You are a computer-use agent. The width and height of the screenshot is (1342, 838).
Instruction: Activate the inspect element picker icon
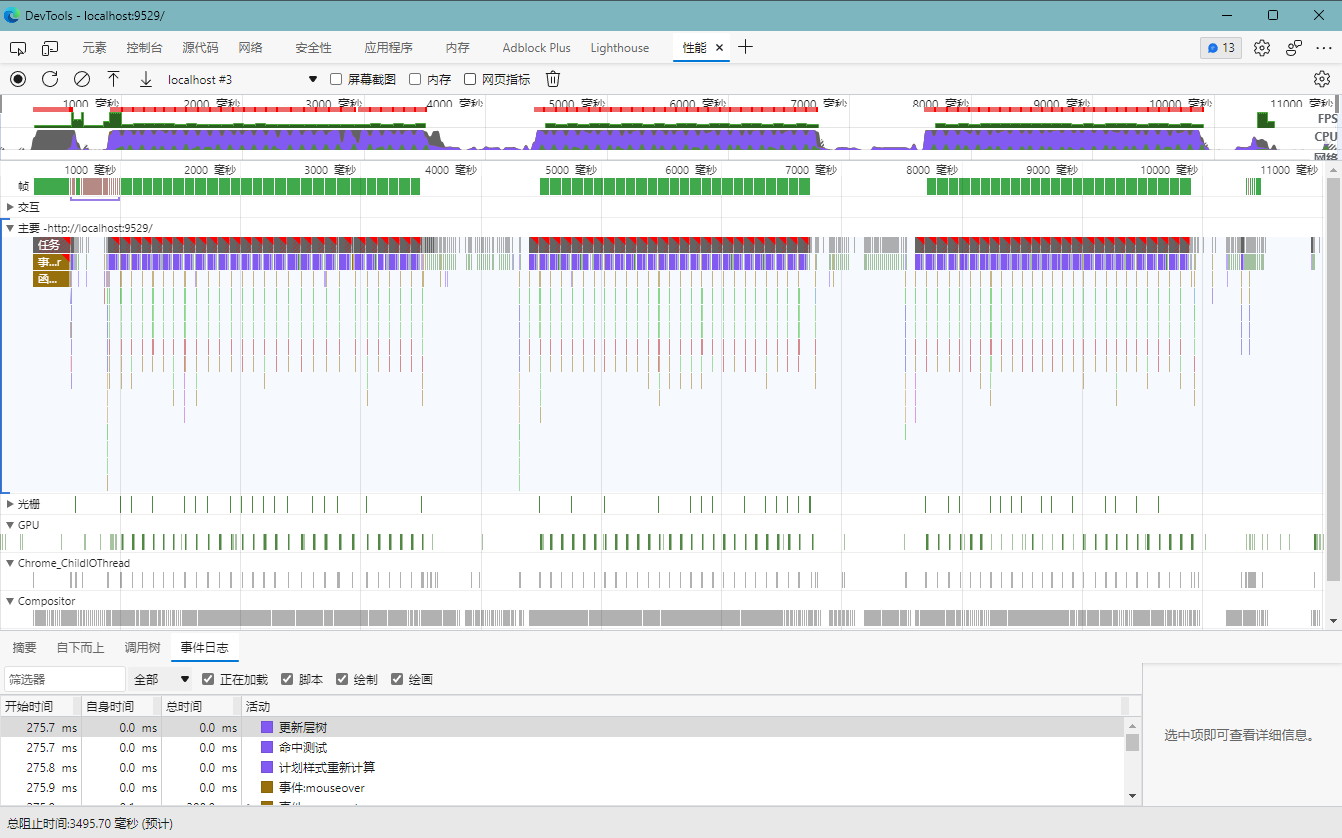18,48
